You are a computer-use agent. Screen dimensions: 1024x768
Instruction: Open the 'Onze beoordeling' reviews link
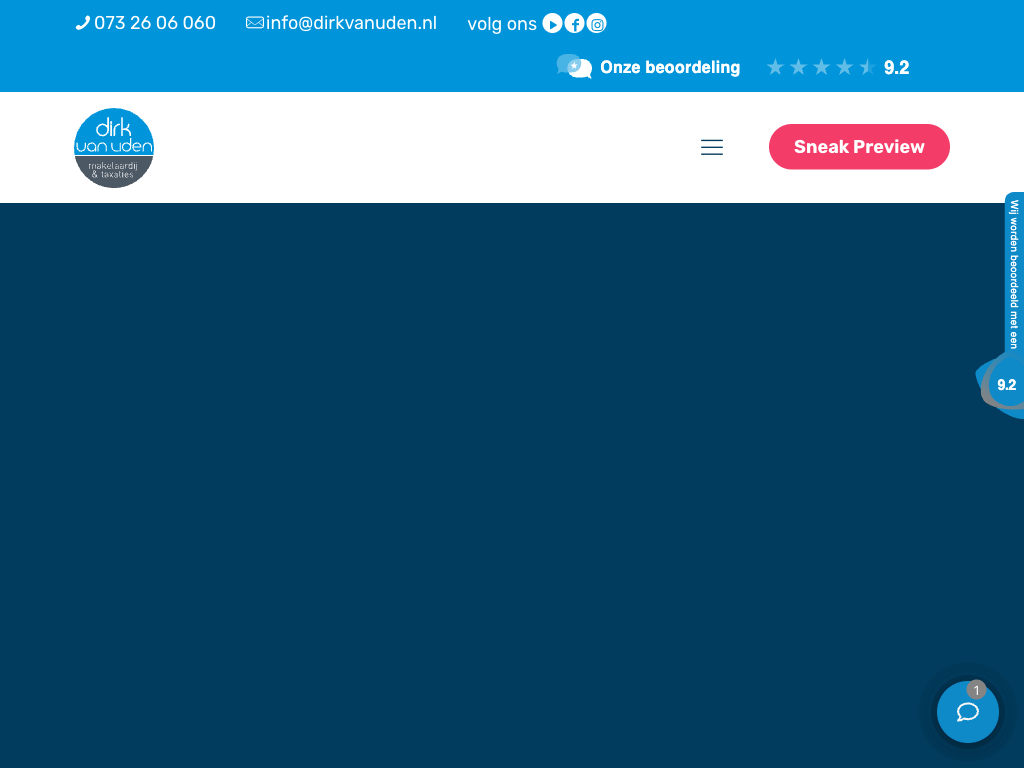[670, 68]
